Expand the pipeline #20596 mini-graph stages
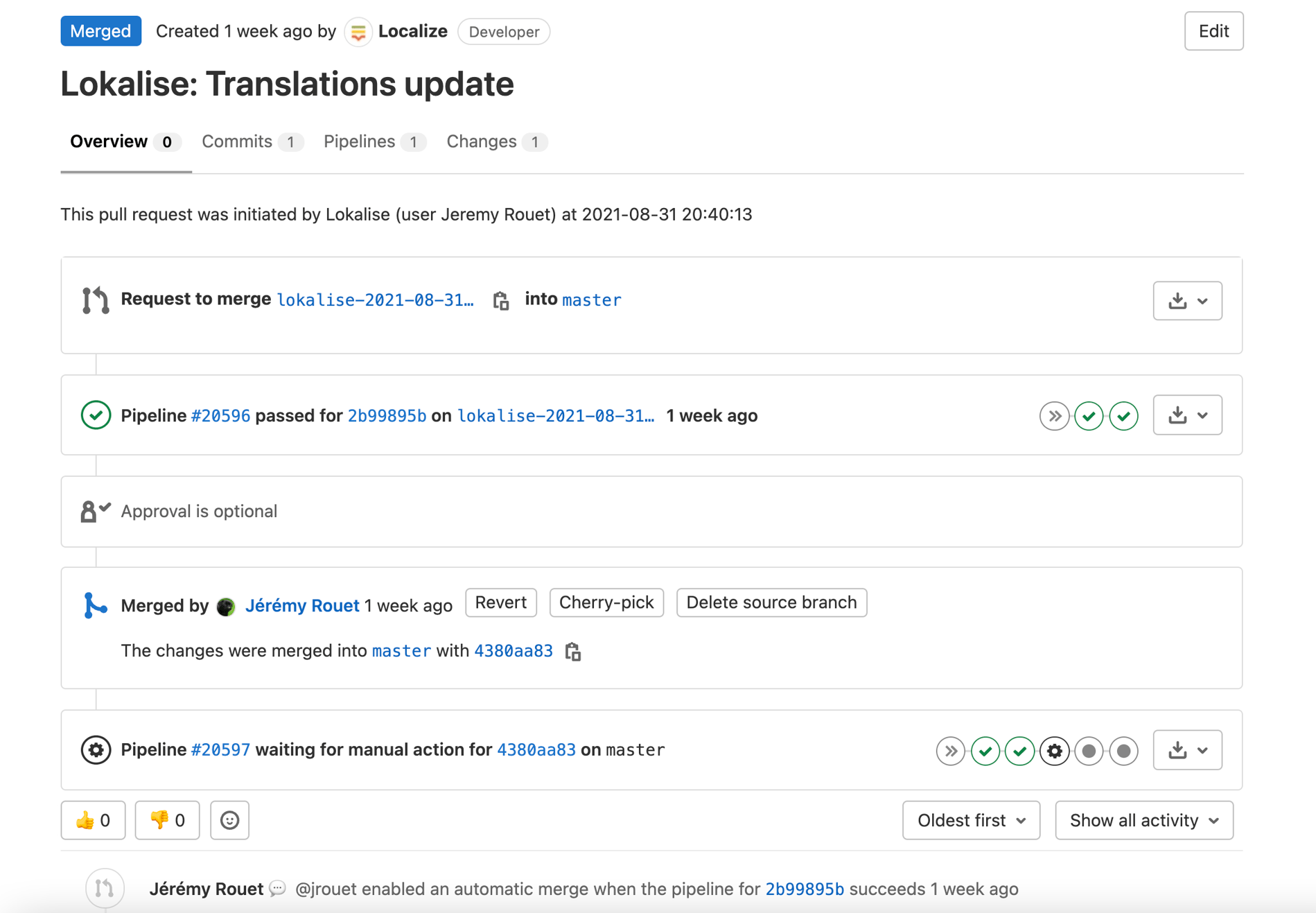 click(x=1054, y=415)
